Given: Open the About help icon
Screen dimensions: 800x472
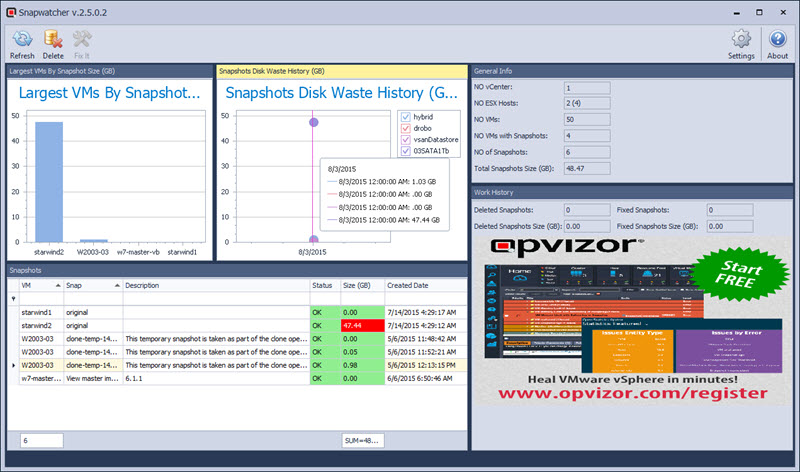Looking at the screenshot, I should point(778,39).
